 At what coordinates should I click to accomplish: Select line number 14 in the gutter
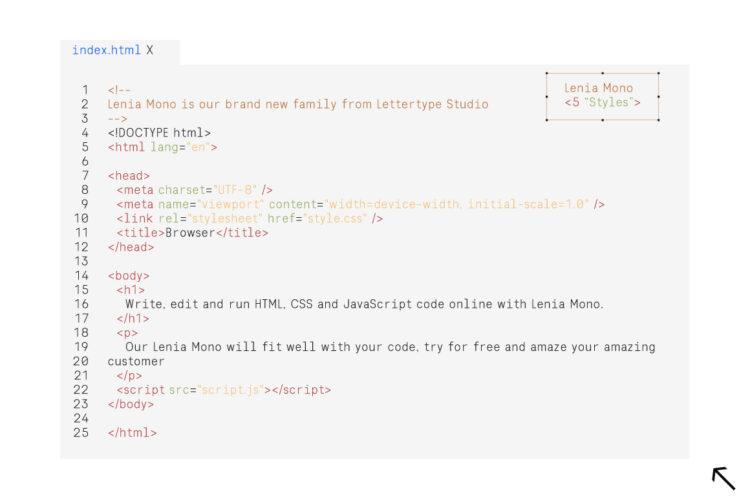click(x=81, y=276)
